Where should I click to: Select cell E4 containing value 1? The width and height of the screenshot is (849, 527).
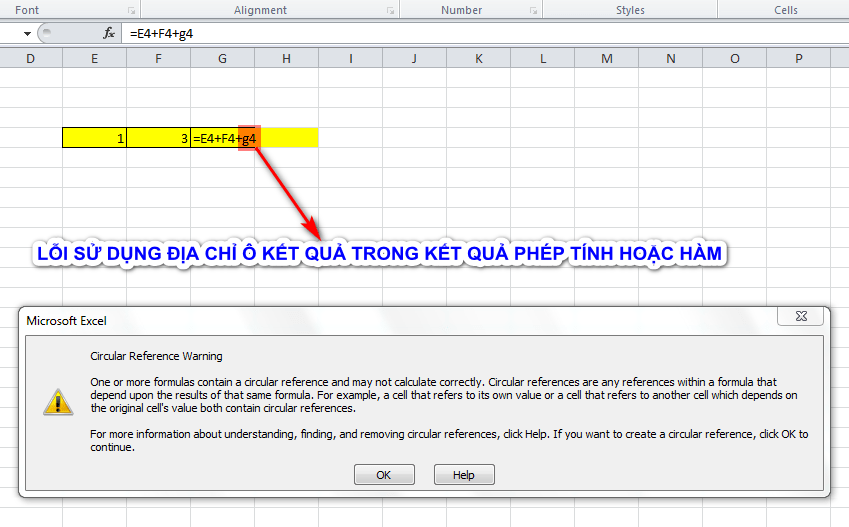pos(94,138)
